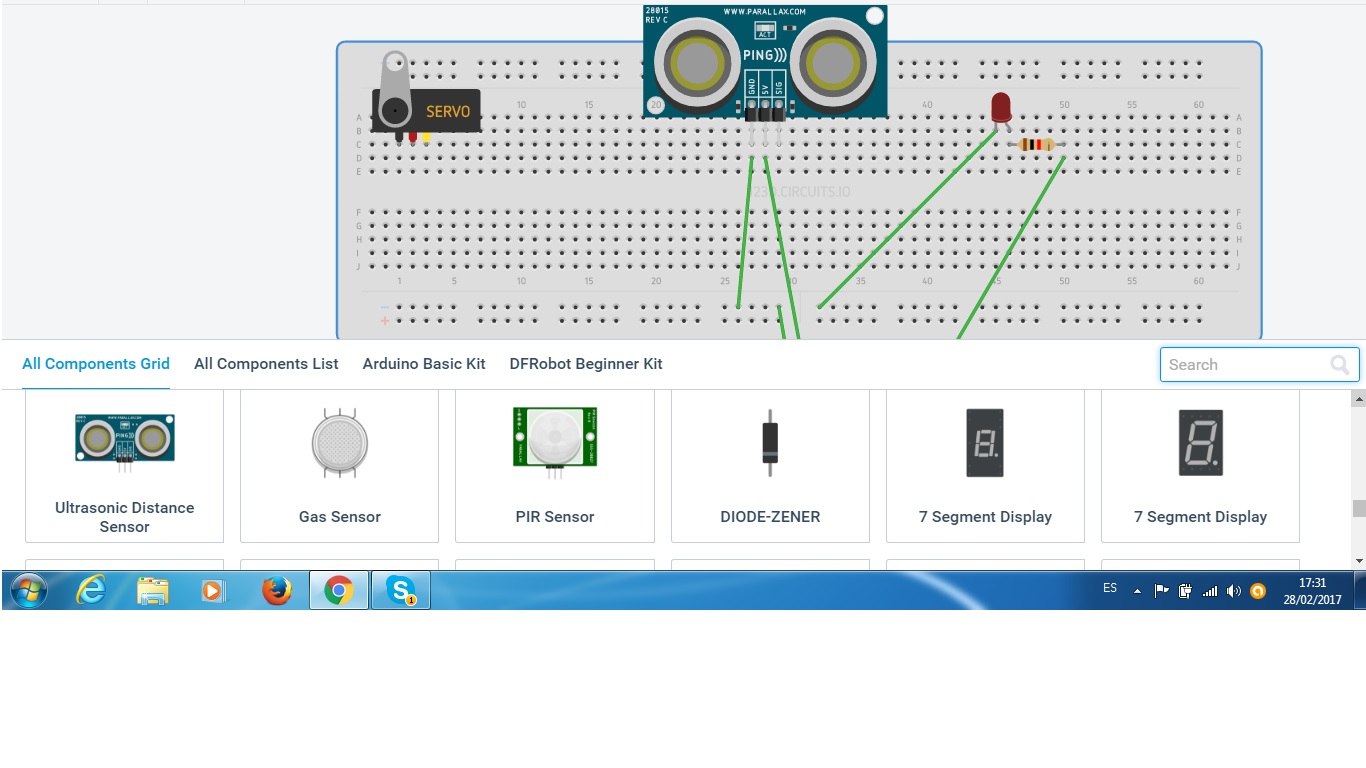Open the Arduino Basic Kit tab
Image resolution: width=1366 pixels, height=768 pixels.
coord(424,364)
